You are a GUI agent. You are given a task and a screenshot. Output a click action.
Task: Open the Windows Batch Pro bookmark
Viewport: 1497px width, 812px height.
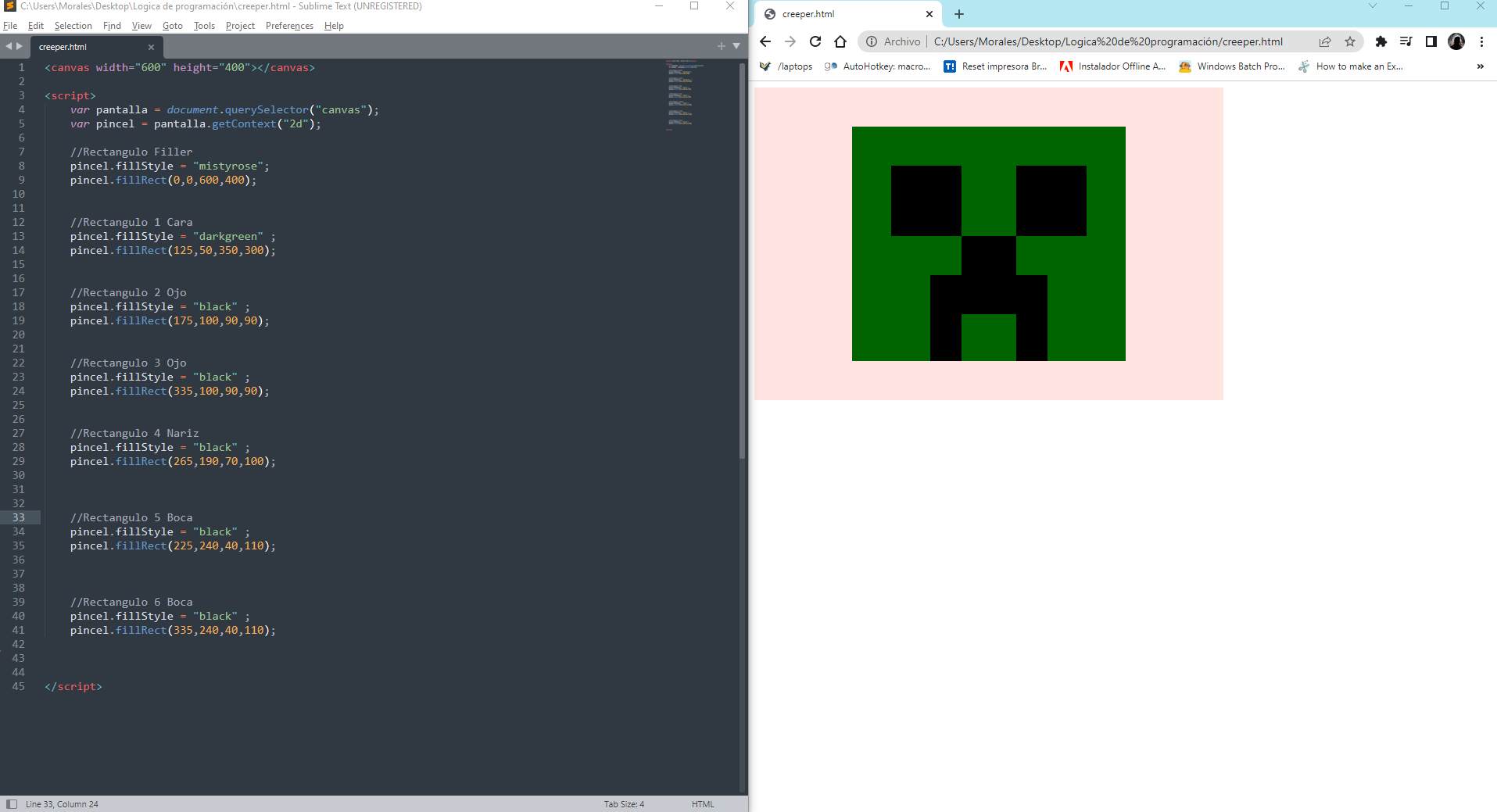click(x=1232, y=66)
